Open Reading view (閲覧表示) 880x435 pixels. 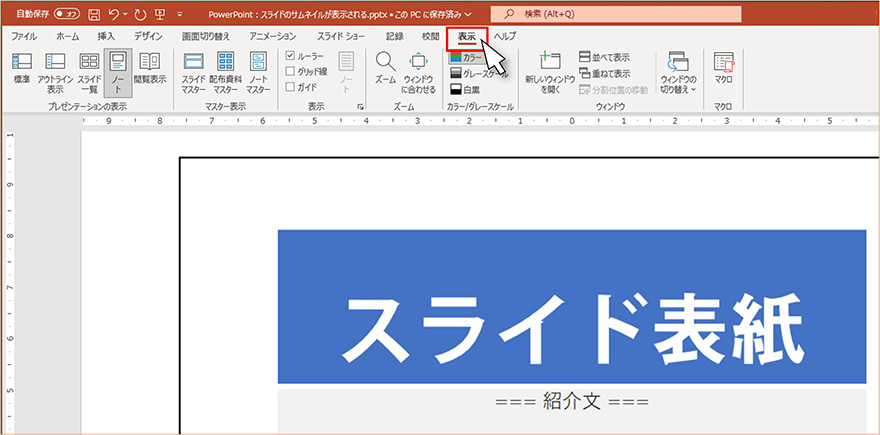[x=150, y=68]
